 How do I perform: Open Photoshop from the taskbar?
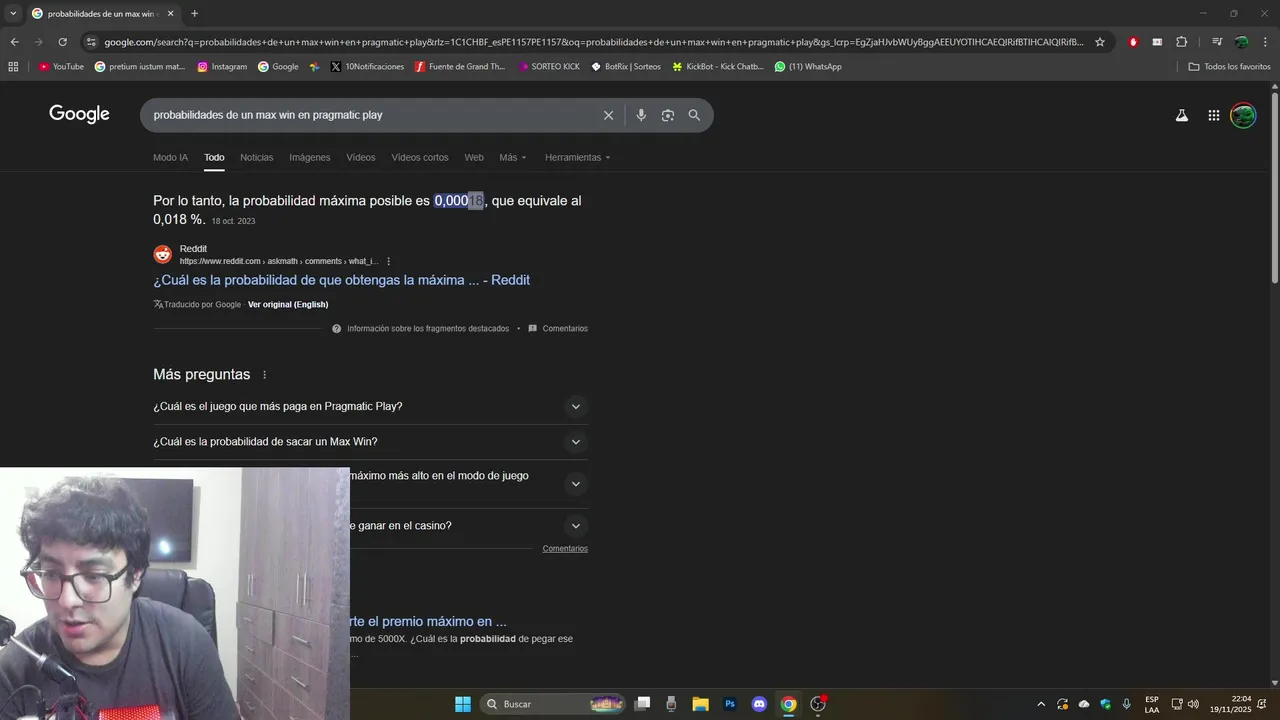(x=730, y=704)
